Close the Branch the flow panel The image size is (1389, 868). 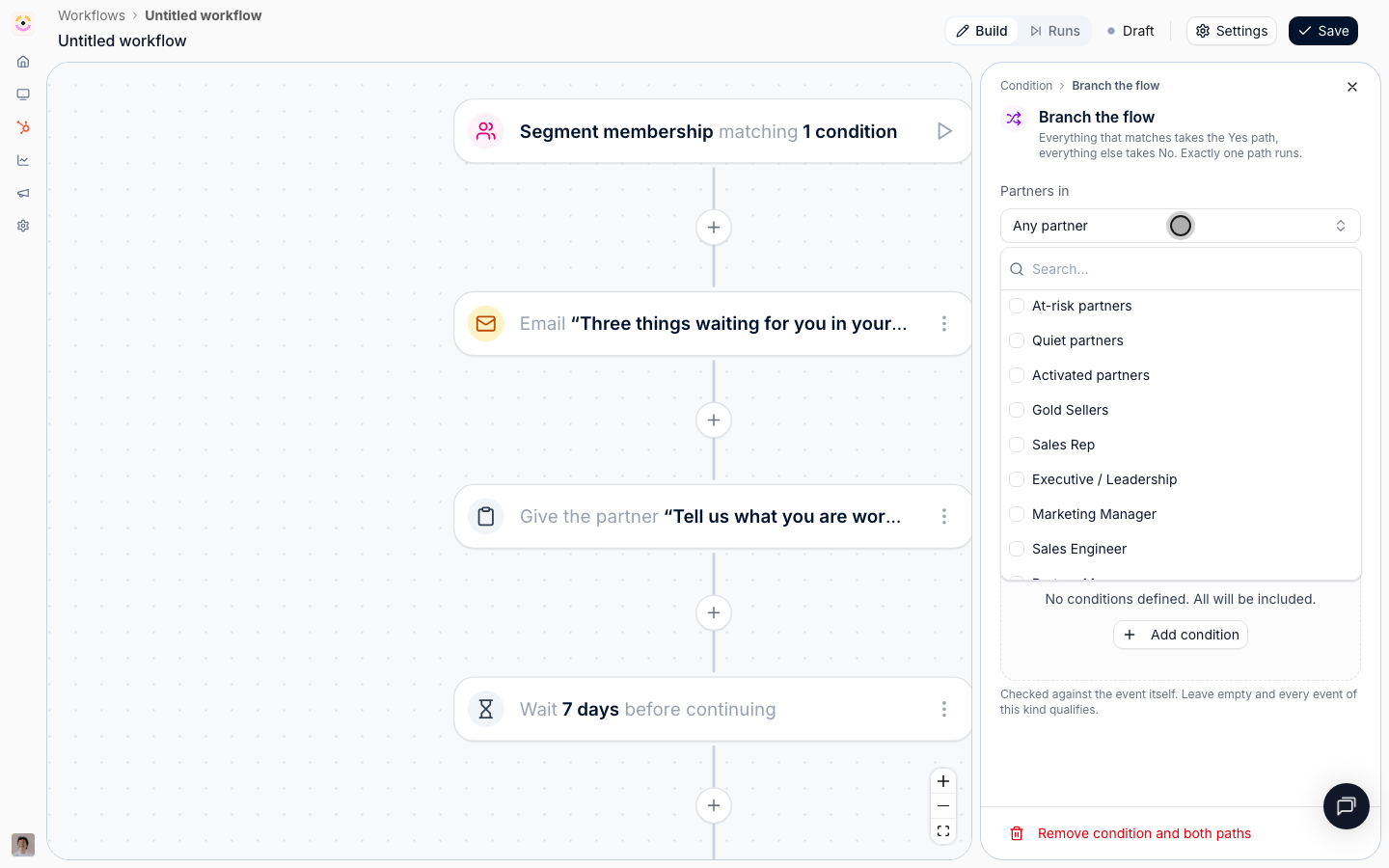(x=1352, y=87)
